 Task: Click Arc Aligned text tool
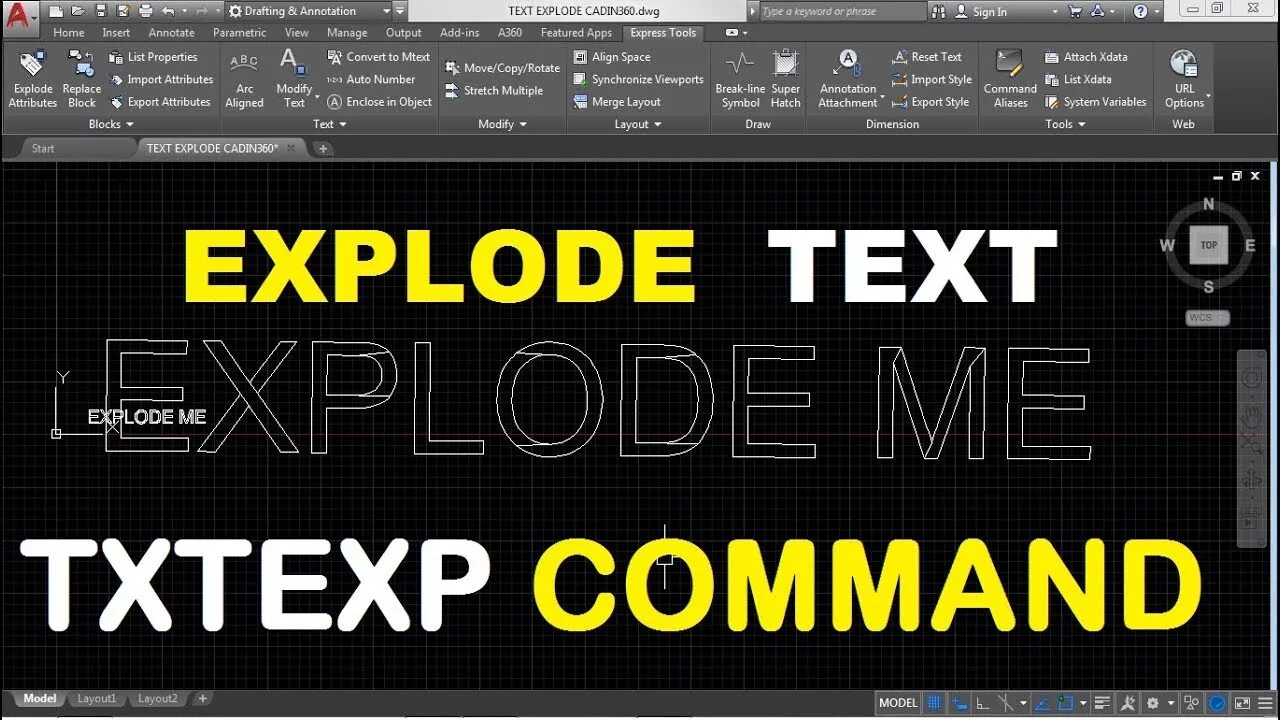(x=244, y=79)
